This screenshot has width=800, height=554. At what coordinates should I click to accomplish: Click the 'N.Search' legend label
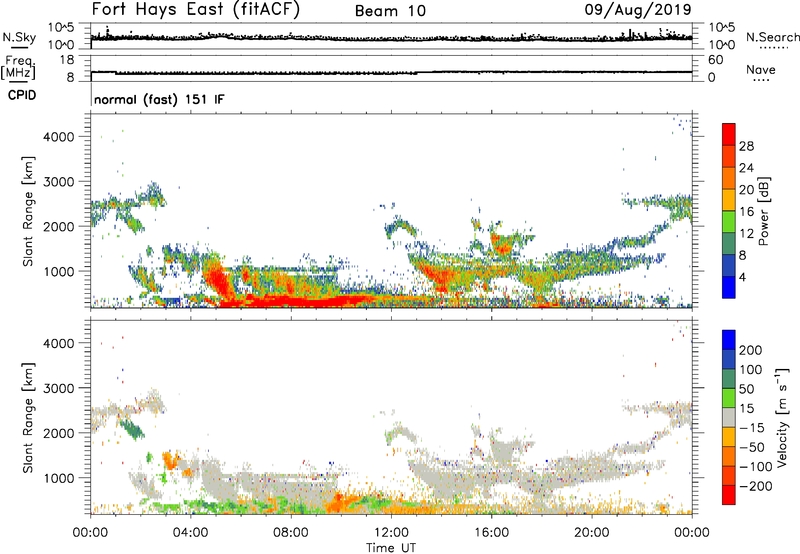(772, 37)
